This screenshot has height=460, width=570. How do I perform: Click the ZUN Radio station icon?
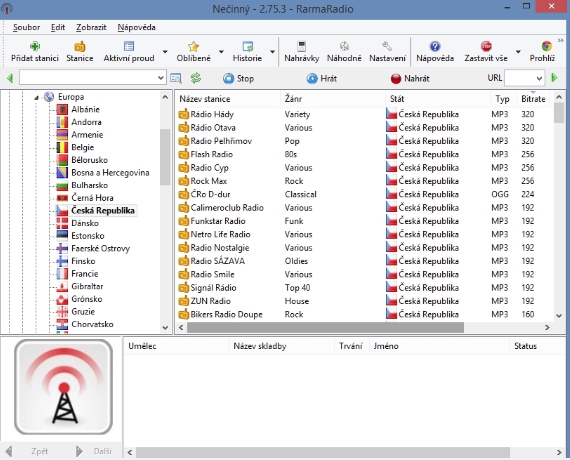pyautogui.click(x=184, y=301)
